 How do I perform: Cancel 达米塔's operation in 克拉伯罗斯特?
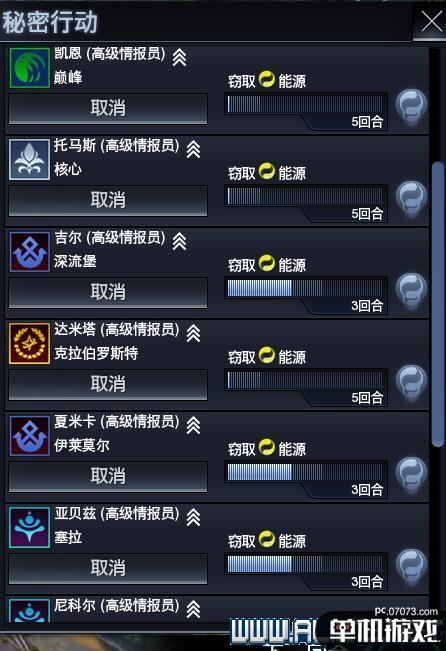(x=108, y=384)
